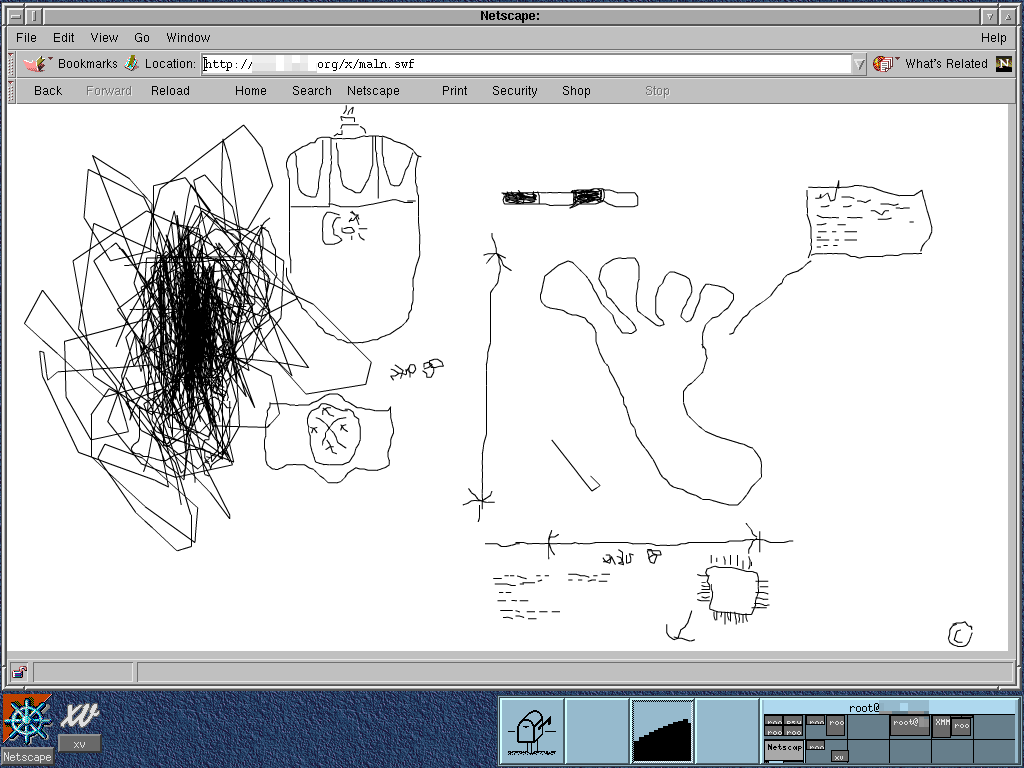The width and height of the screenshot is (1024, 768).
Task: Click the Back button
Action: click(48, 91)
